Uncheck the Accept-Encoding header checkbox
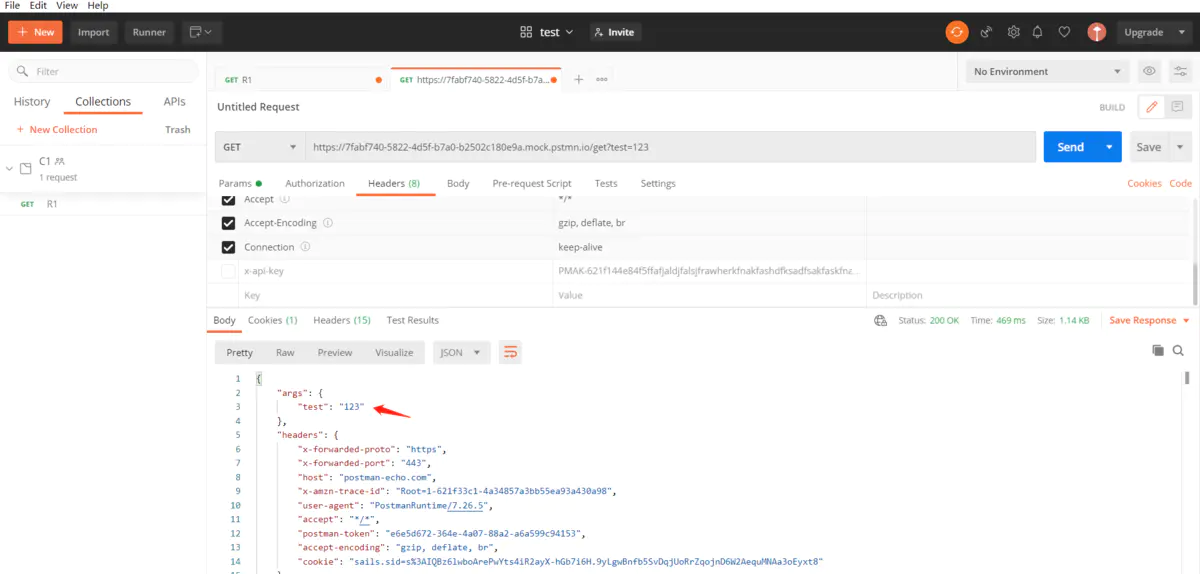1200x574 pixels. pyautogui.click(x=228, y=223)
